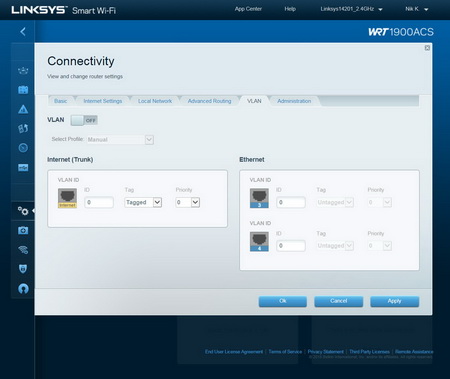Open the Wireless settings Wi-Fi icon

[23, 250]
